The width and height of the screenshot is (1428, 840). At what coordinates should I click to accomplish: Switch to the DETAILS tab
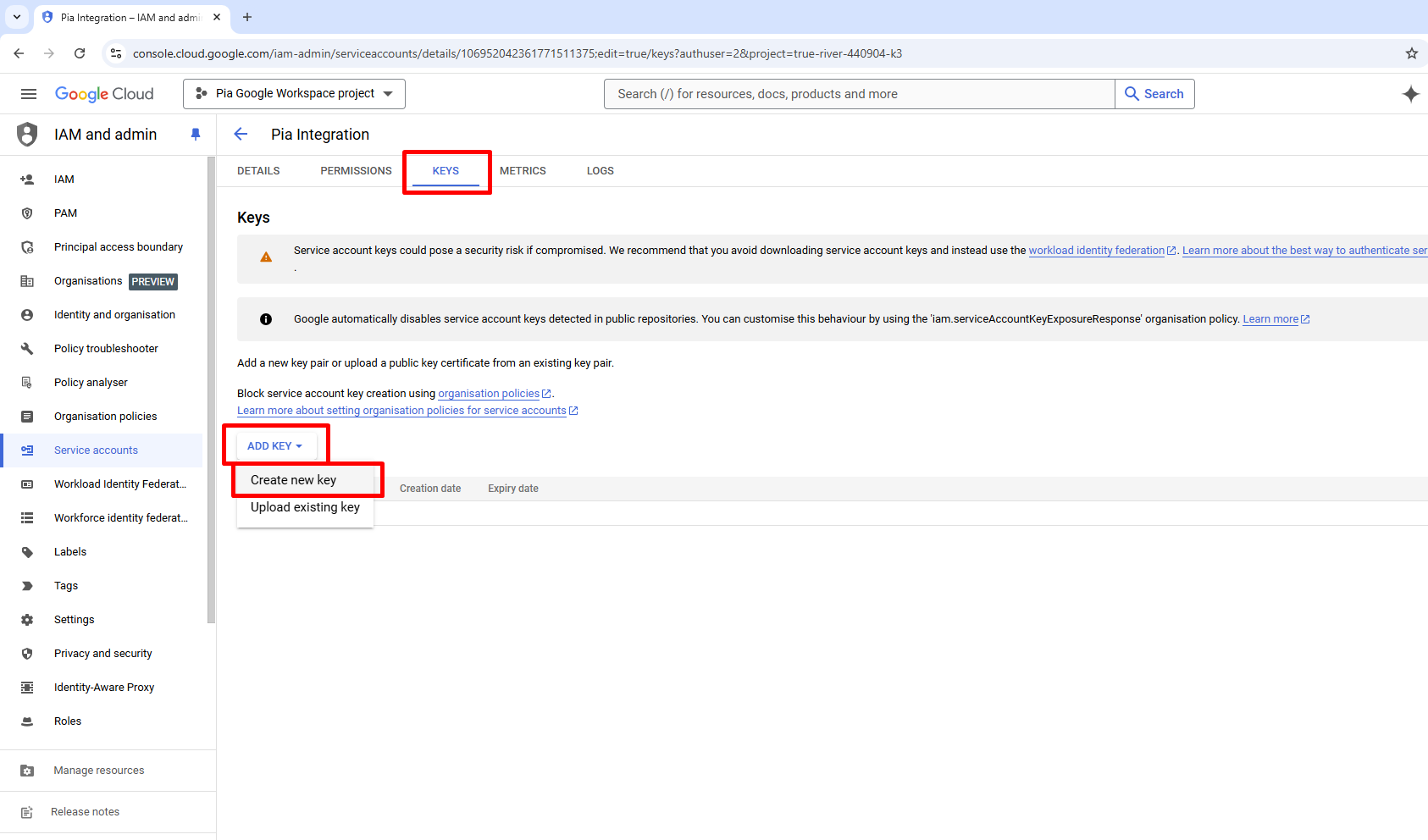[258, 171]
